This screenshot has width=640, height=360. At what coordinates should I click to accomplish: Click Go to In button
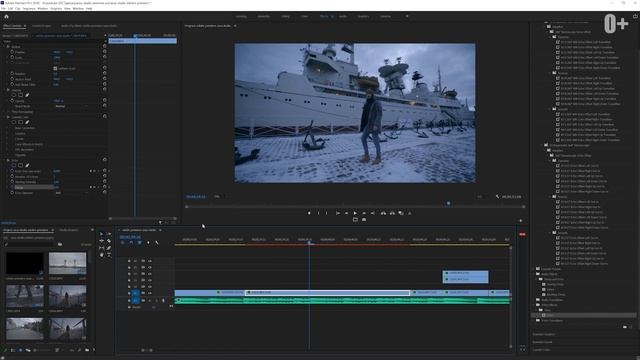(x=338, y=213)
